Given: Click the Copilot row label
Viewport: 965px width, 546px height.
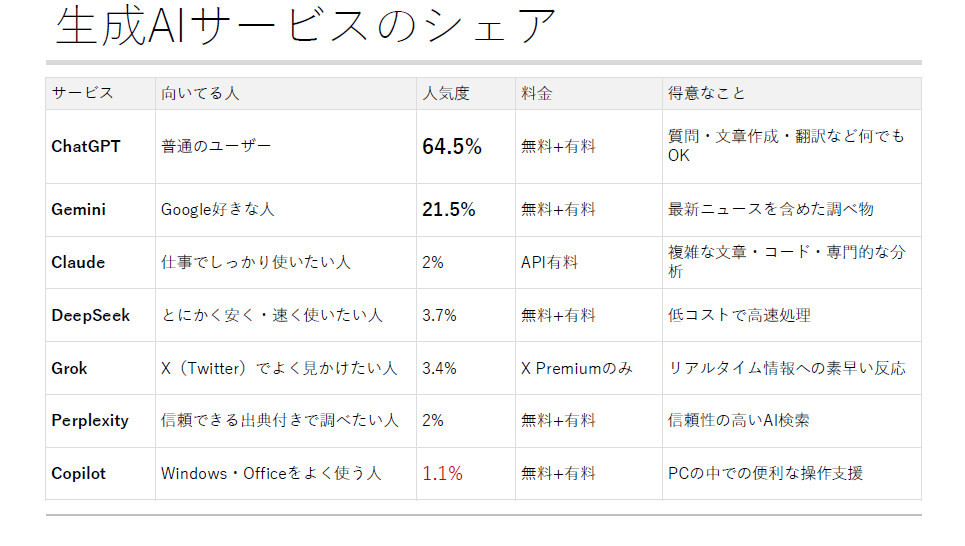Looking at the screenshot, I should pos(79,473).
